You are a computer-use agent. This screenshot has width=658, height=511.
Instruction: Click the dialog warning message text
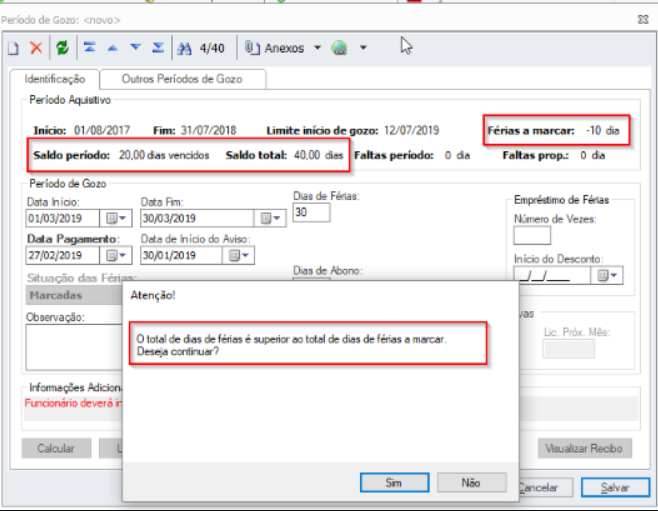(291, 345)
